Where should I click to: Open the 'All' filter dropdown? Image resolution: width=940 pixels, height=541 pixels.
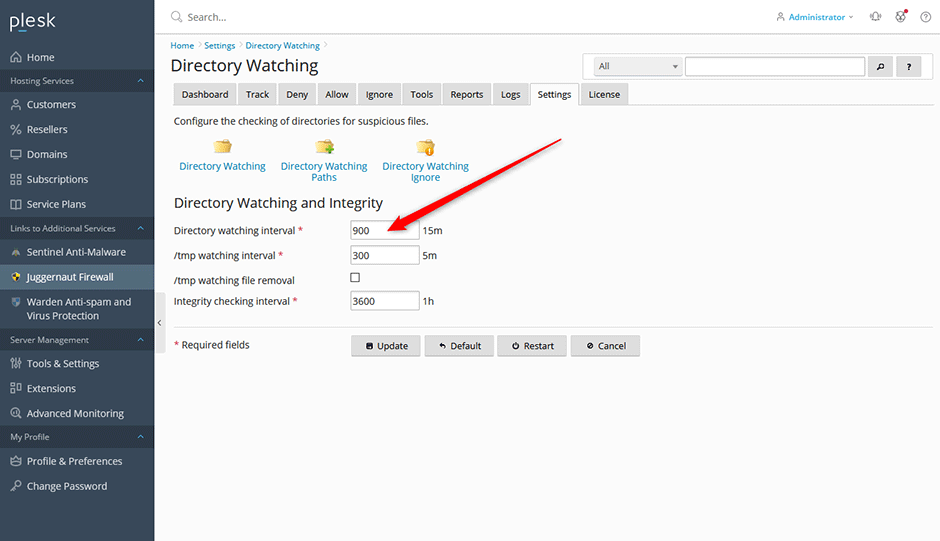click(x=637, y=67)
